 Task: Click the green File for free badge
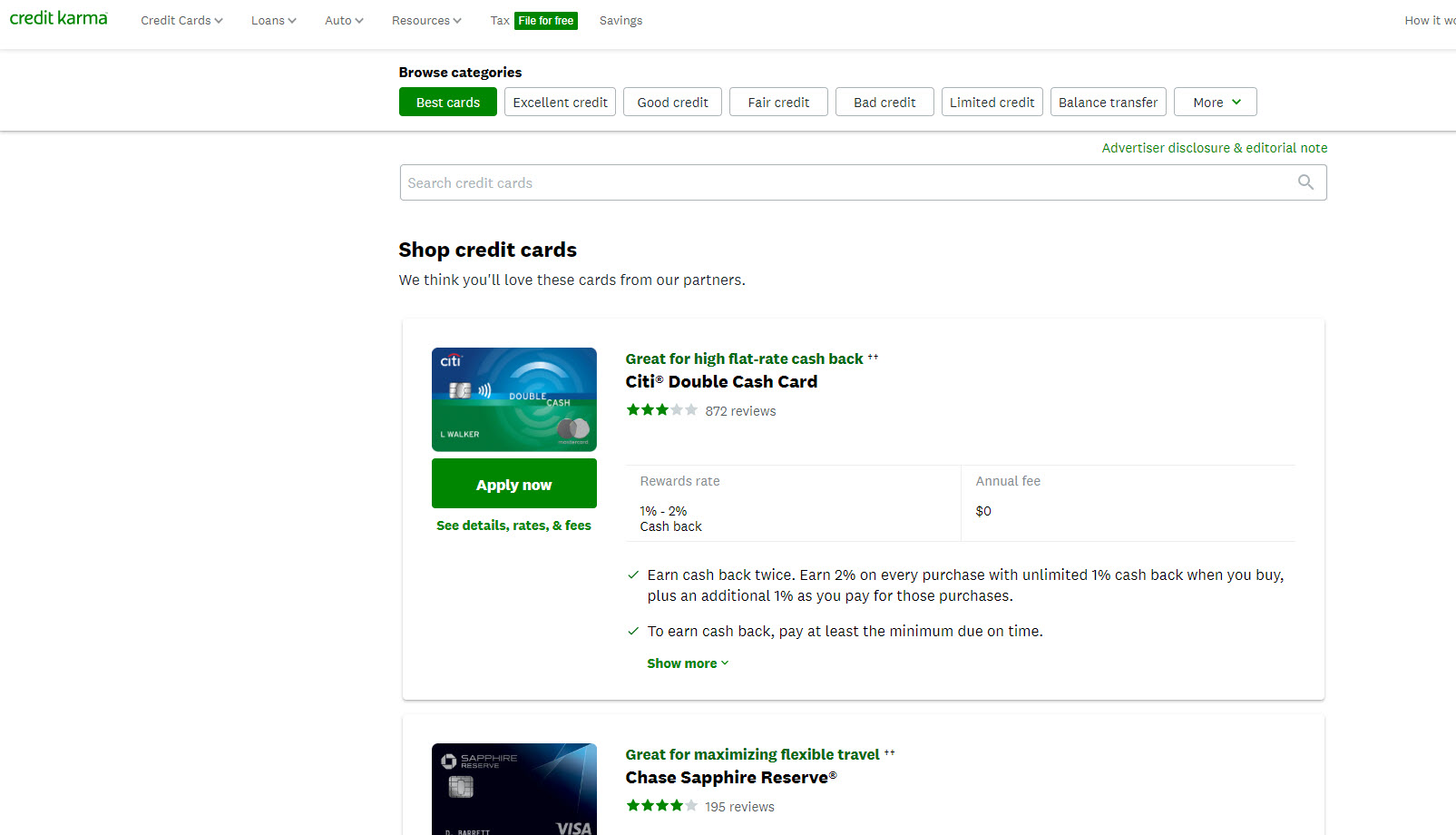pyautogui.click(x=545, y=21)
